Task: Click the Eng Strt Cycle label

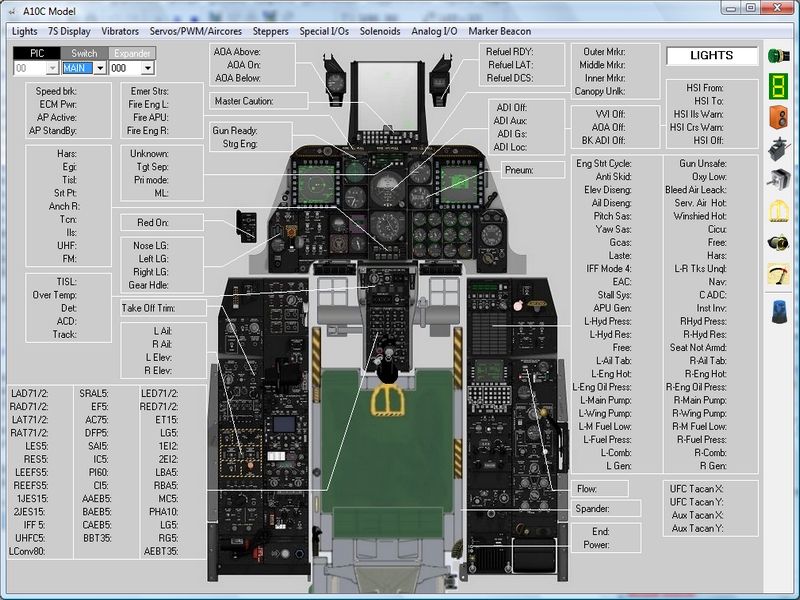Action: pyautogui.click(x=604, y=163)
